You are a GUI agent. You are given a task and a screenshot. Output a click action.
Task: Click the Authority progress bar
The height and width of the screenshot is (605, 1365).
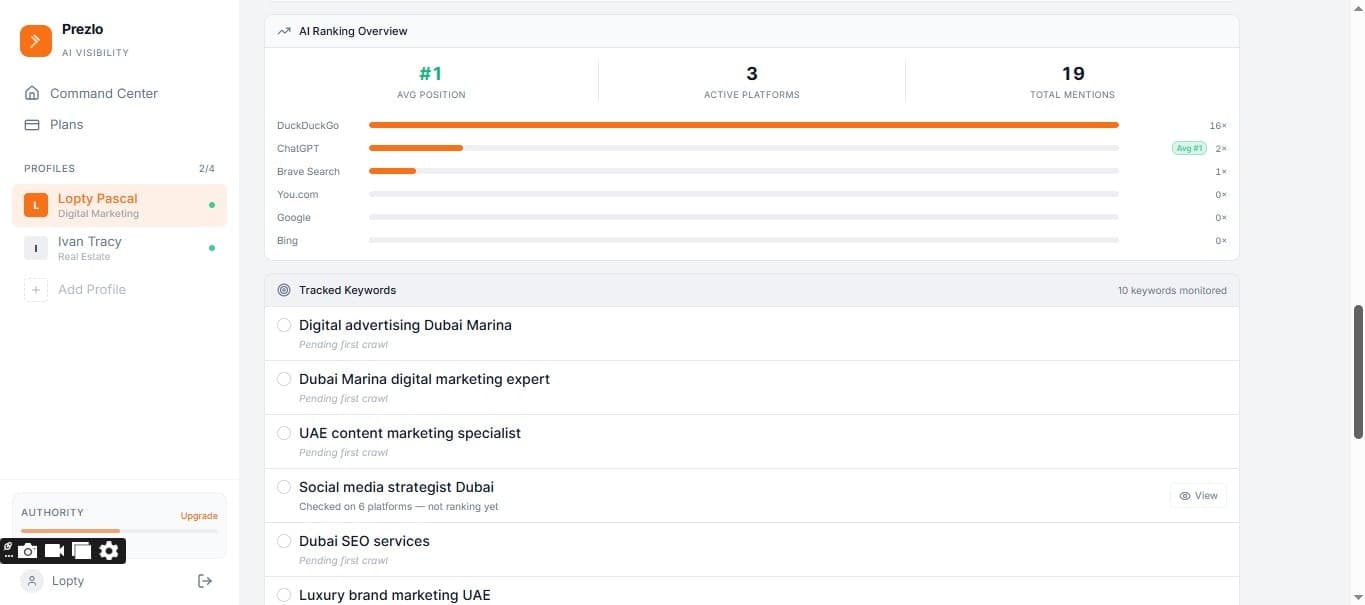tap(118, 530)
